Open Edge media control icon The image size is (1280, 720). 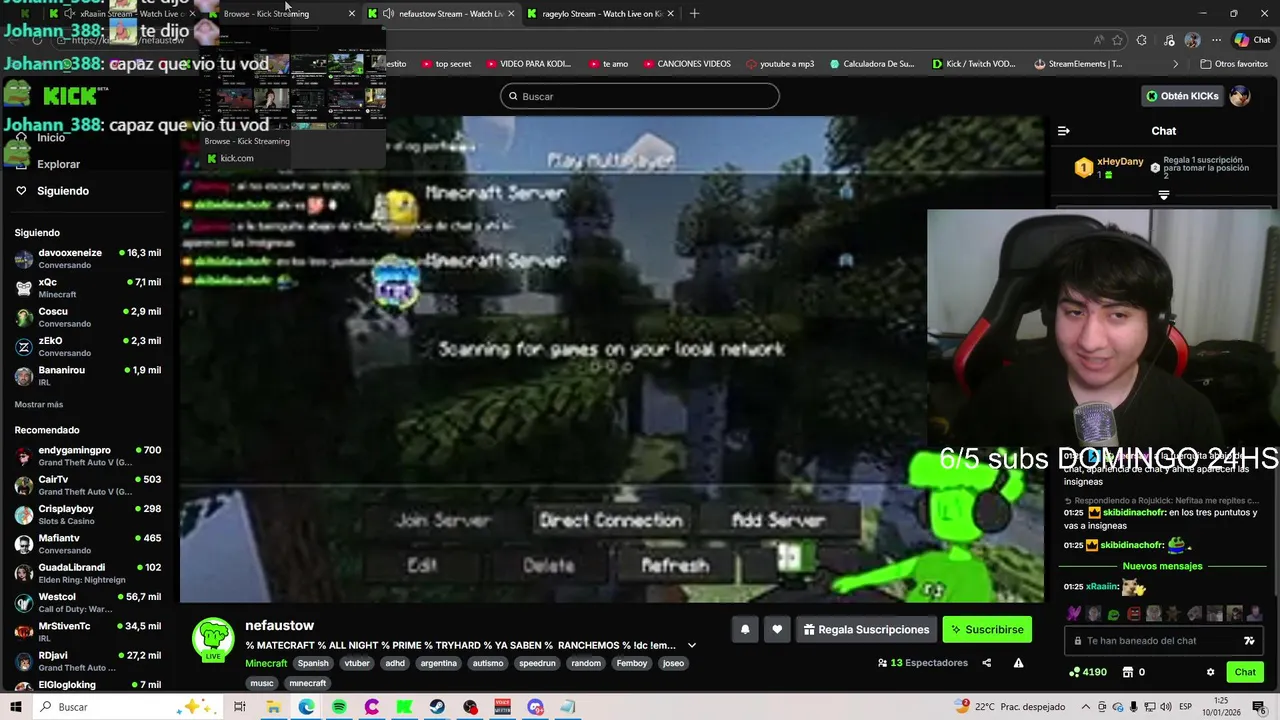pos(1168,40)
